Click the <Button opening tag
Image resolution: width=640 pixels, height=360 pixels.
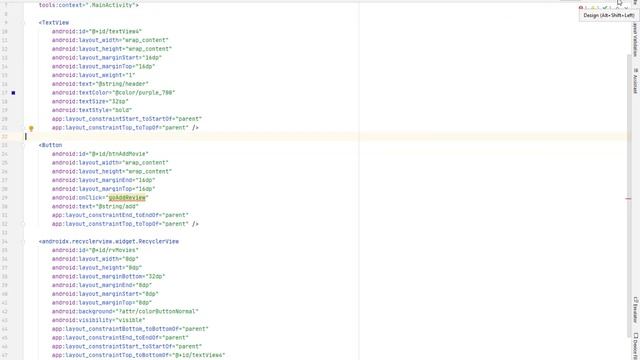tap(51, 145)
